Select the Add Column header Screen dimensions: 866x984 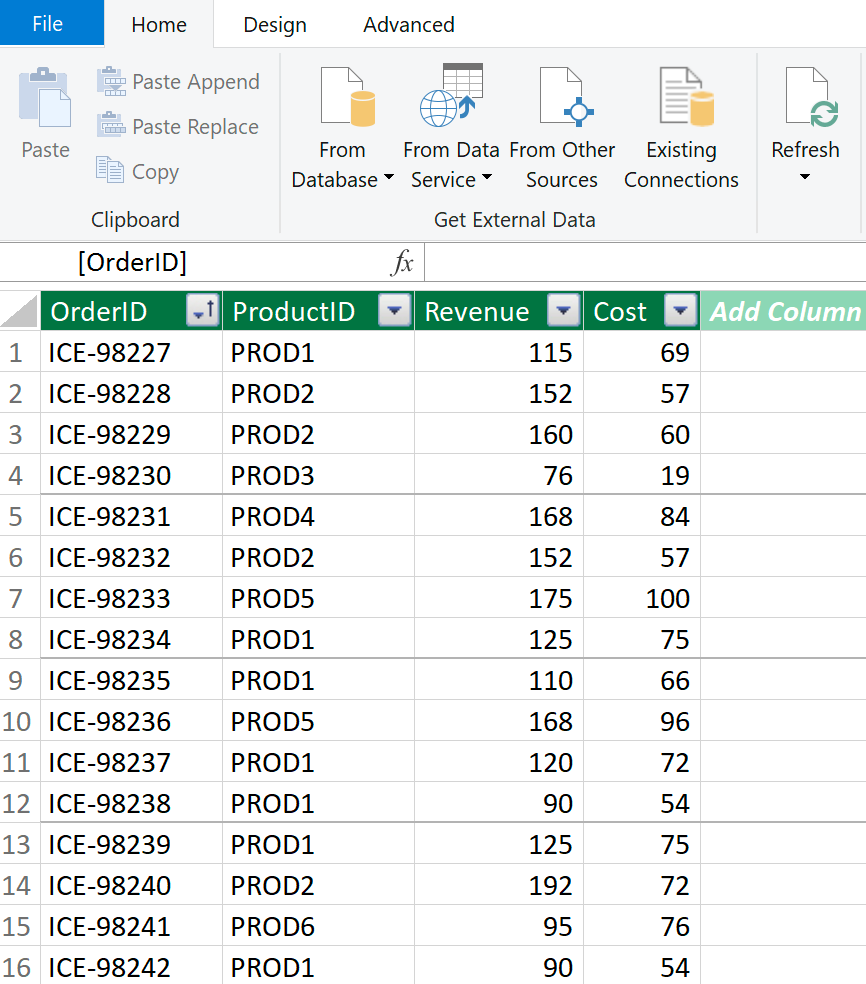[783, 311]
